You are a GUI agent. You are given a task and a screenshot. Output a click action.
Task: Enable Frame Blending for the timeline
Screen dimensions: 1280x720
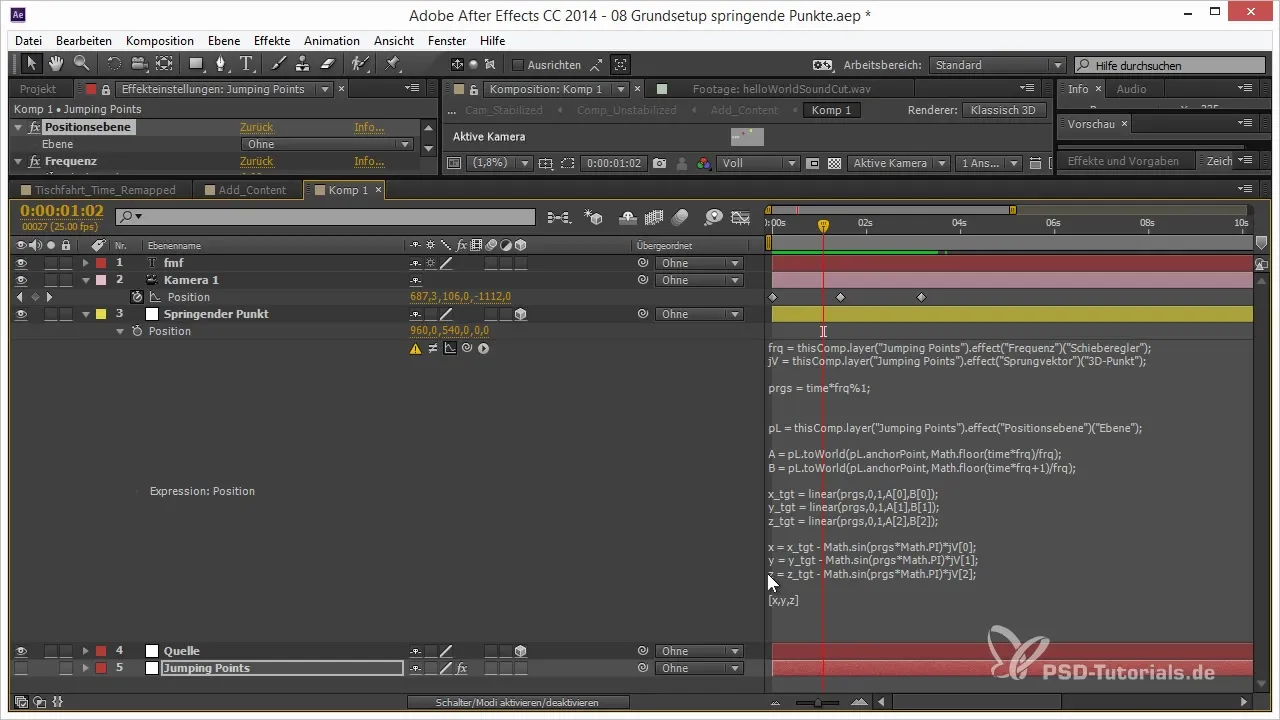click(655, 216)
